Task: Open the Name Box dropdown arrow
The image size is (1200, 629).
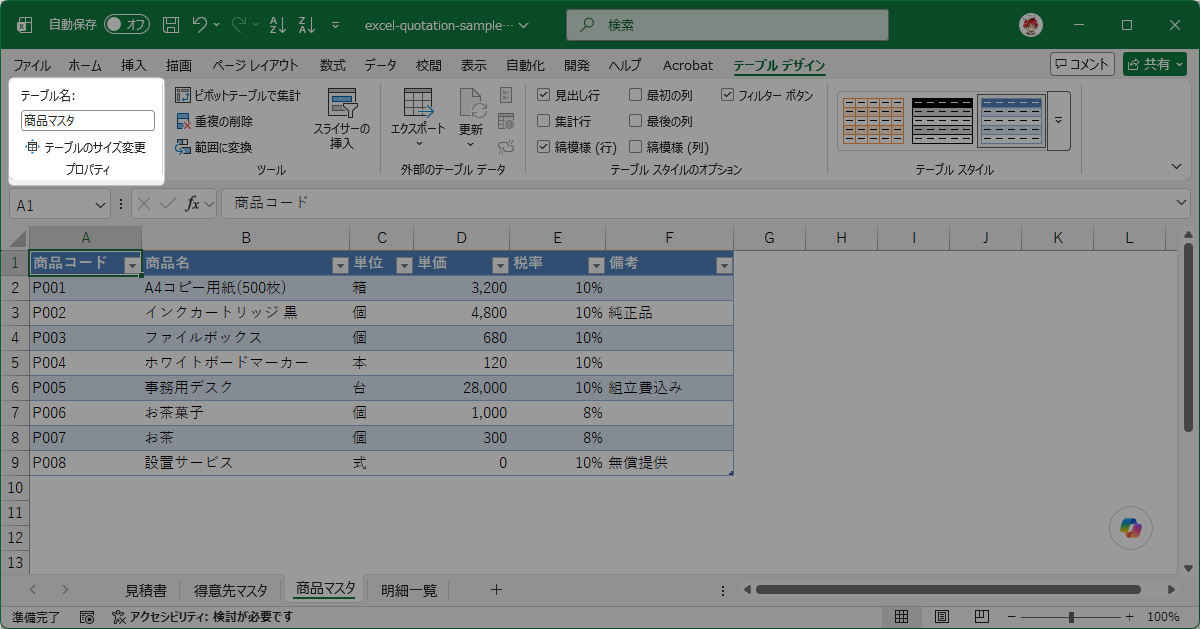Action: point(100,204)
